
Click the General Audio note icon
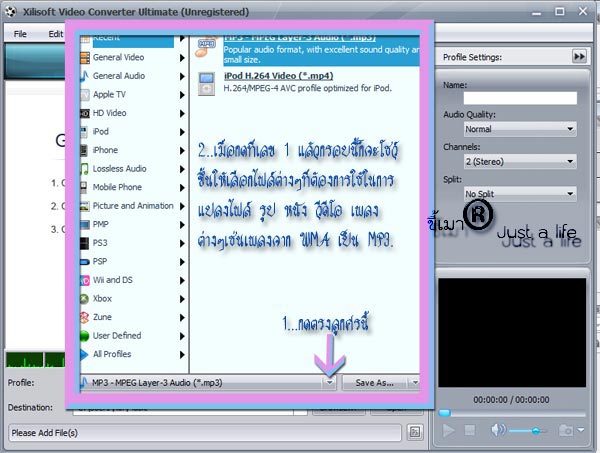point(85,76)
